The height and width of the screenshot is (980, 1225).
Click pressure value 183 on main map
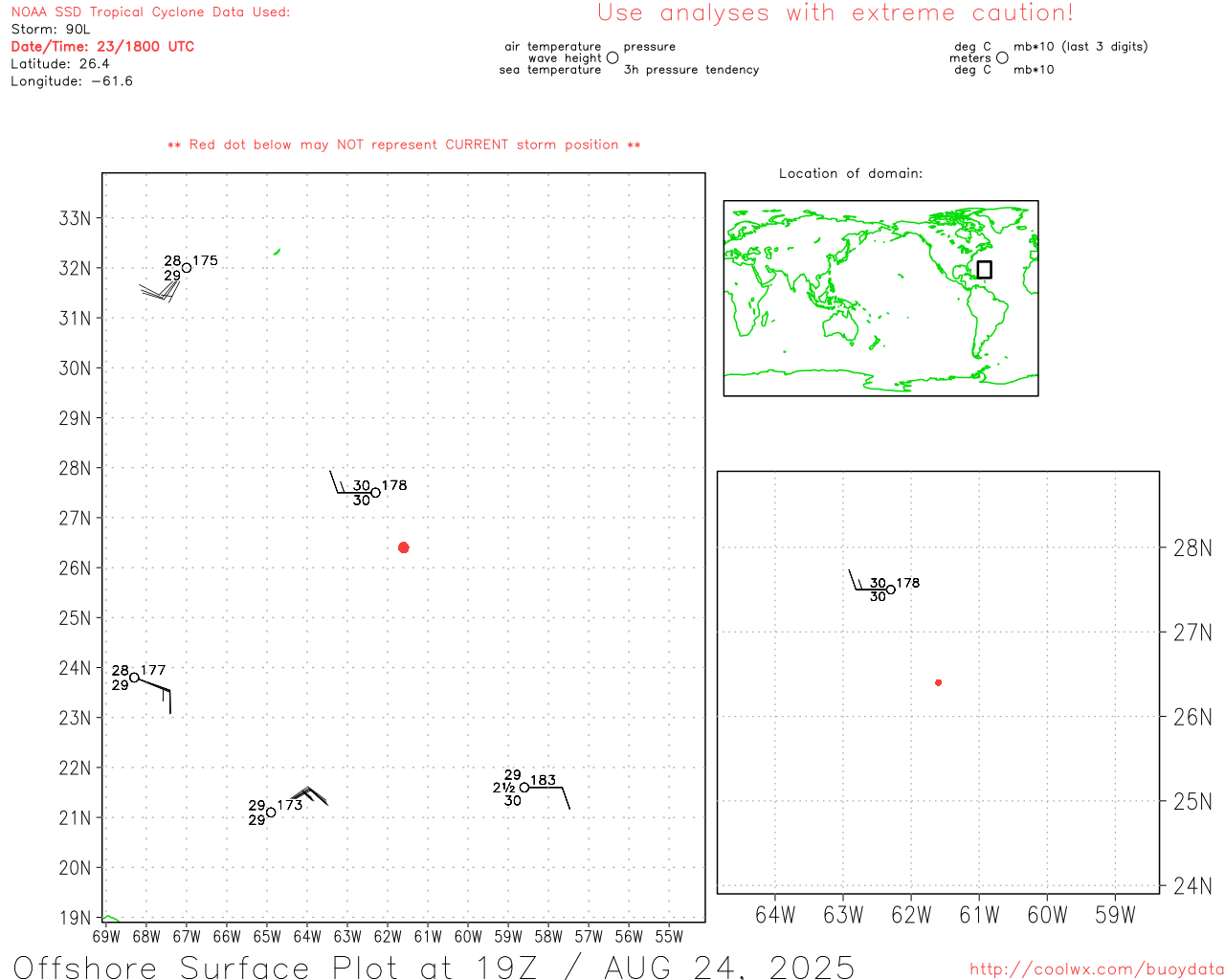tap(544, 780)
